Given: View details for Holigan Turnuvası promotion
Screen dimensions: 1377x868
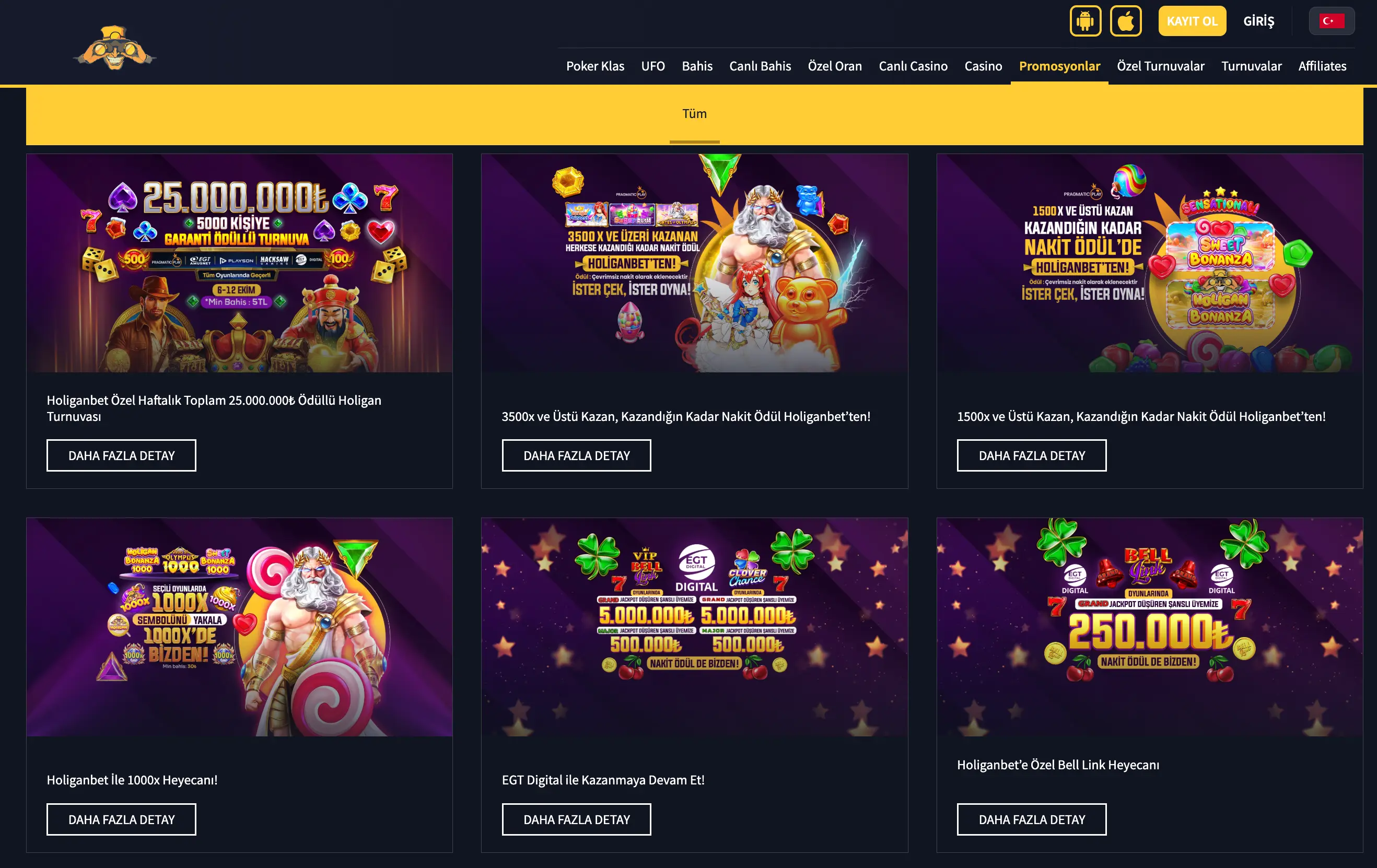Looking at the screenshot, I should [121, 455].
